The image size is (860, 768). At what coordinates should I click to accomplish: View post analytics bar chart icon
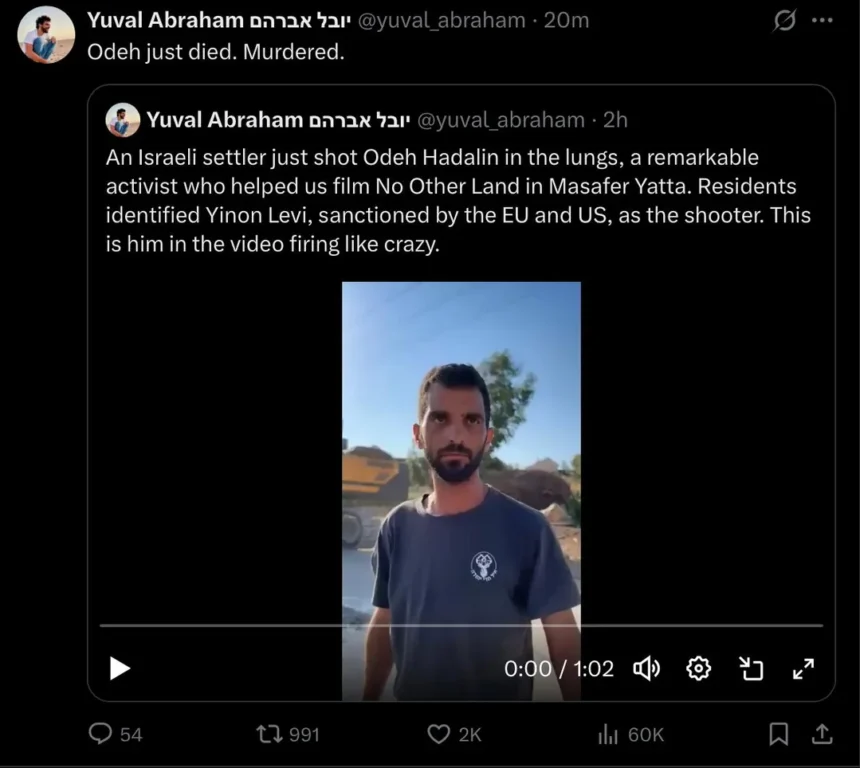click(x=607, y=734)
